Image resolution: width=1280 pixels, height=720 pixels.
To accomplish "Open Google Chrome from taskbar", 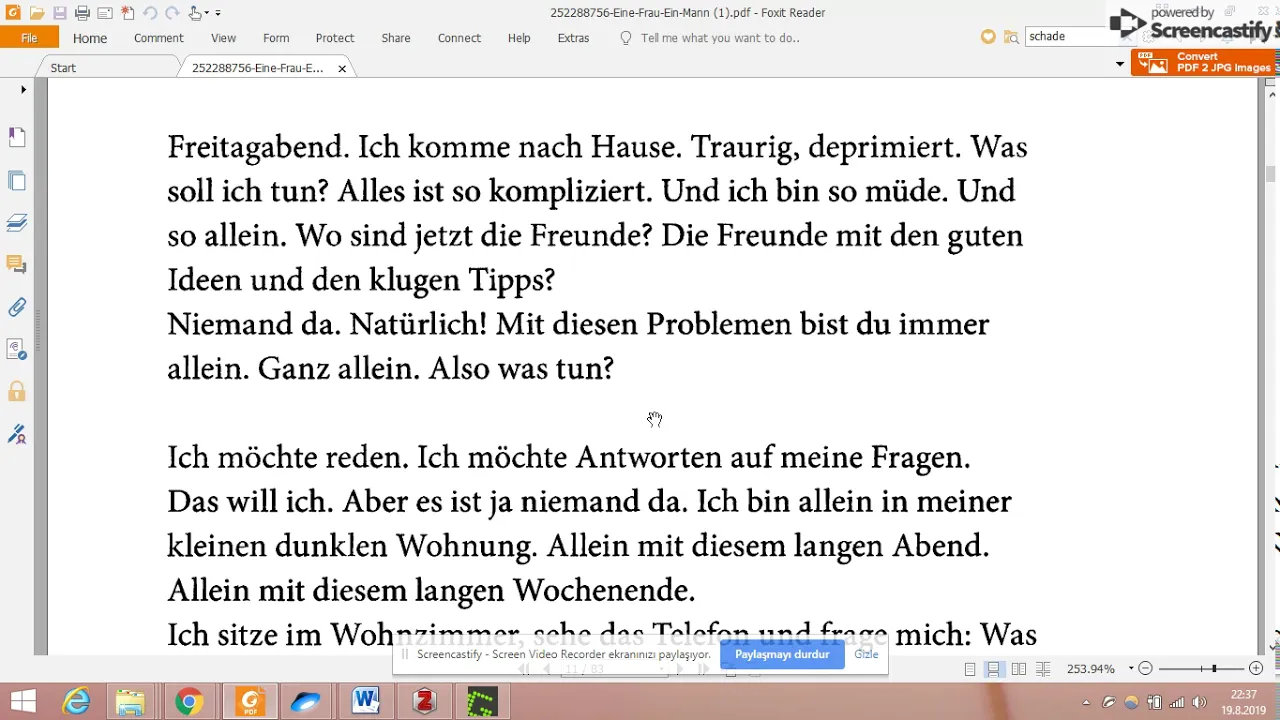I will click(188, 702).
